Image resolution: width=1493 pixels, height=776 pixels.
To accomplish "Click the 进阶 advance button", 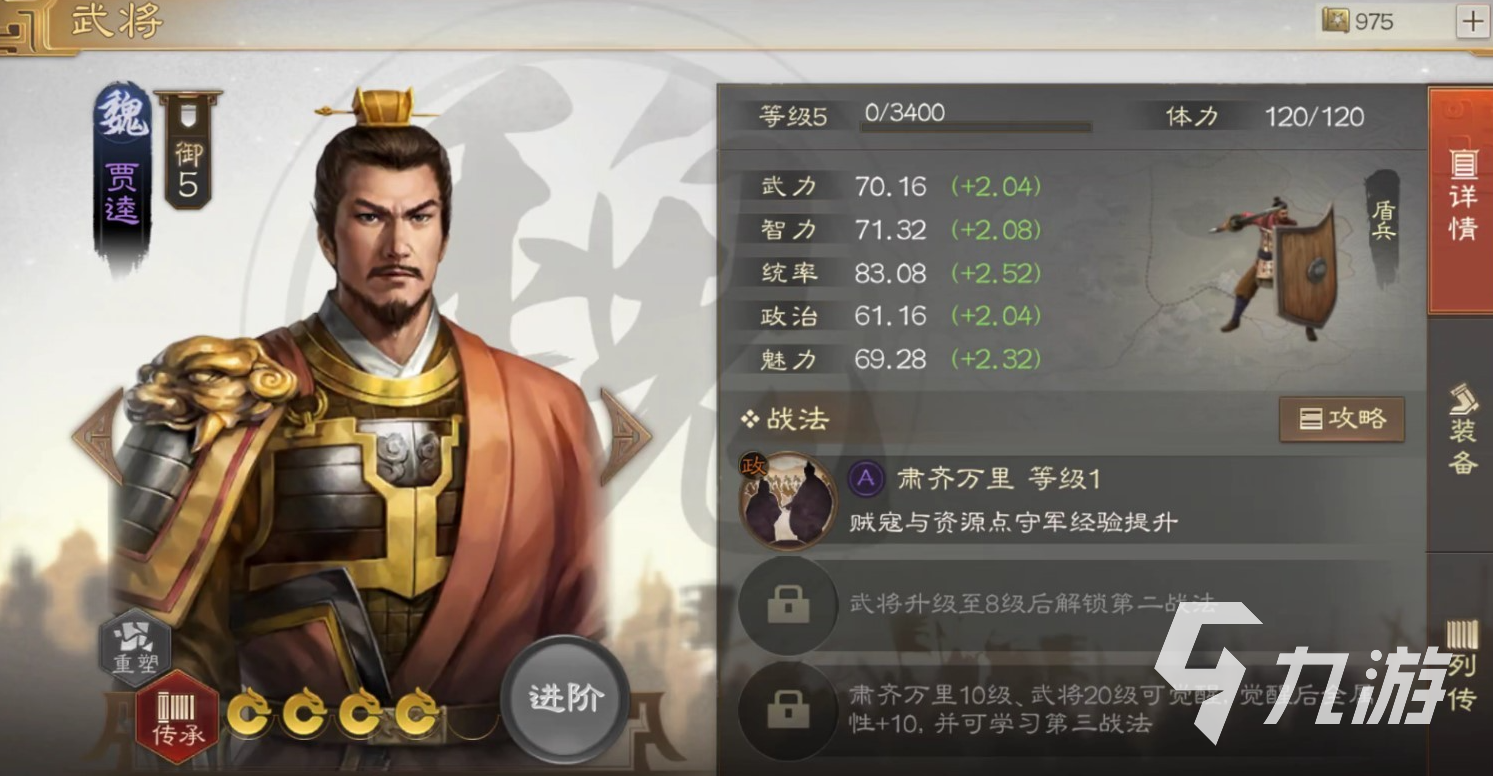I will click(565, 699).
